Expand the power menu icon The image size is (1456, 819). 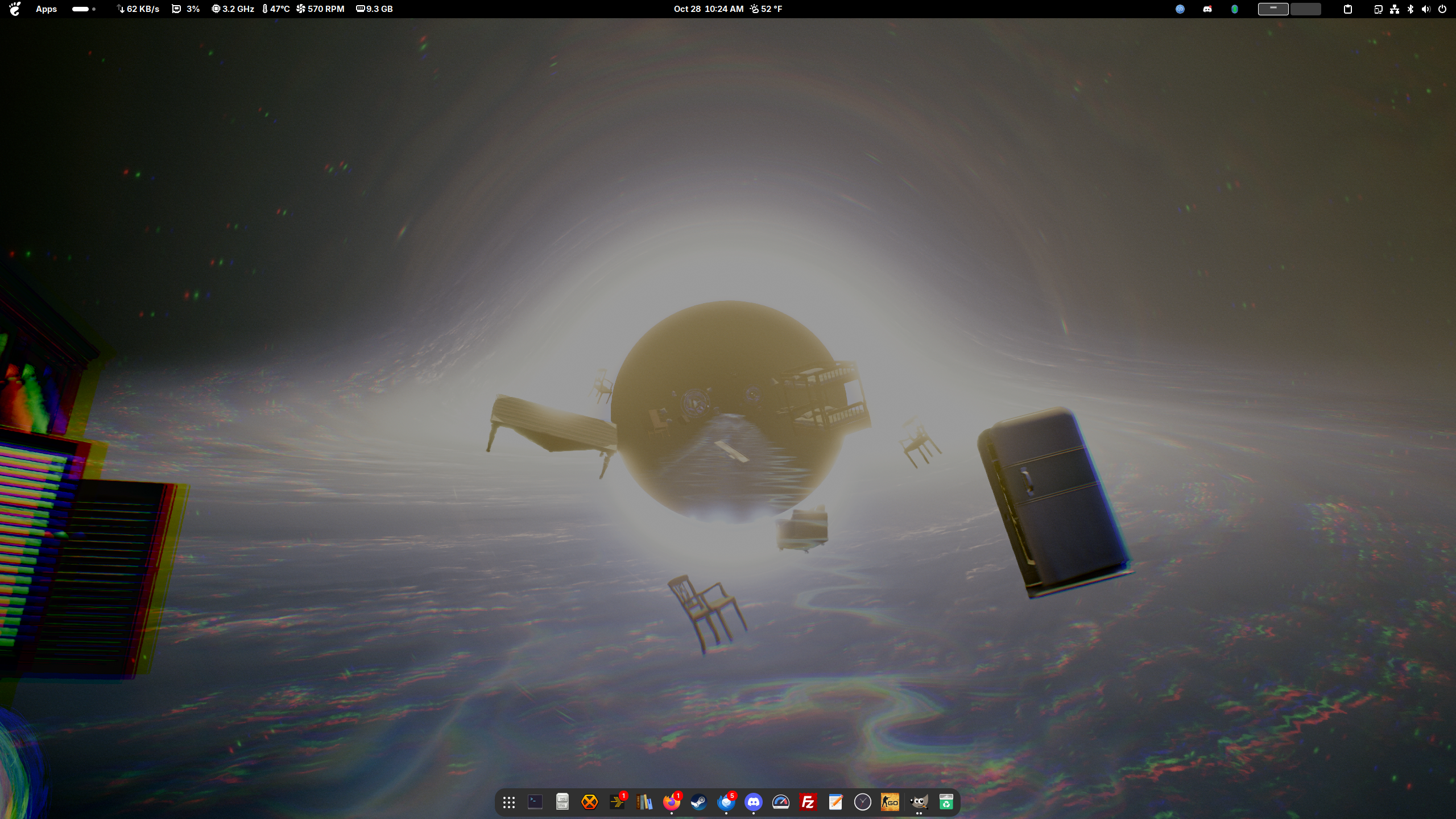click(x=1442, y=9)
